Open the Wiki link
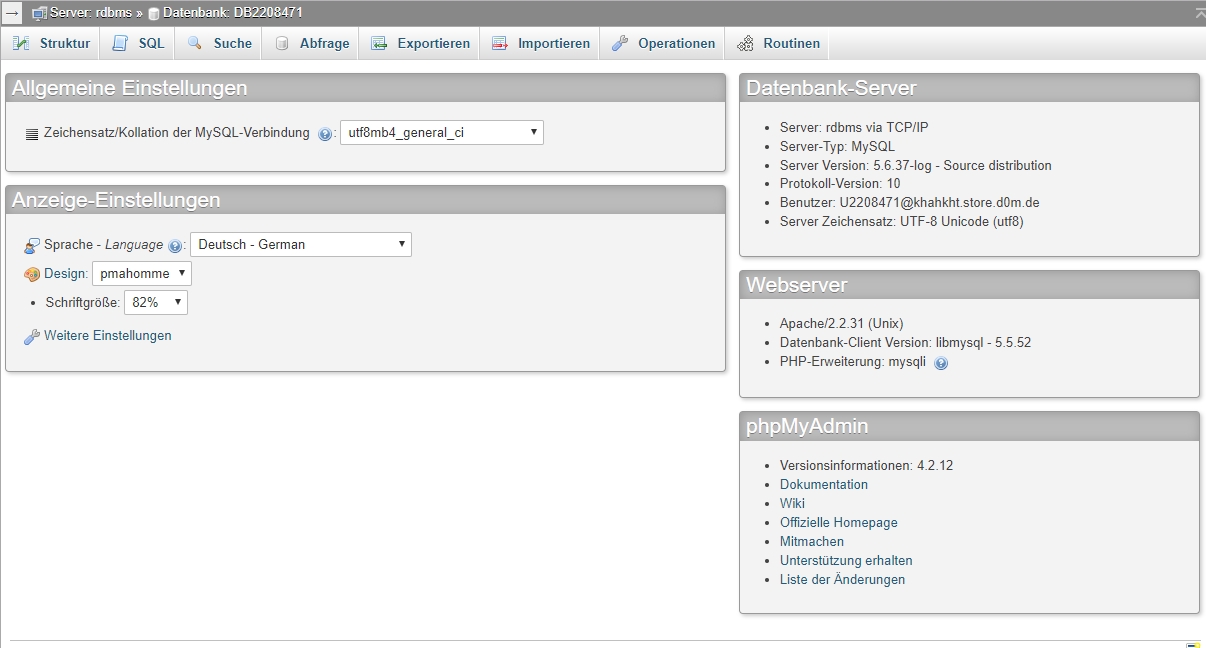The width and height of the screenshot is (1206, 648). point(792,503)
